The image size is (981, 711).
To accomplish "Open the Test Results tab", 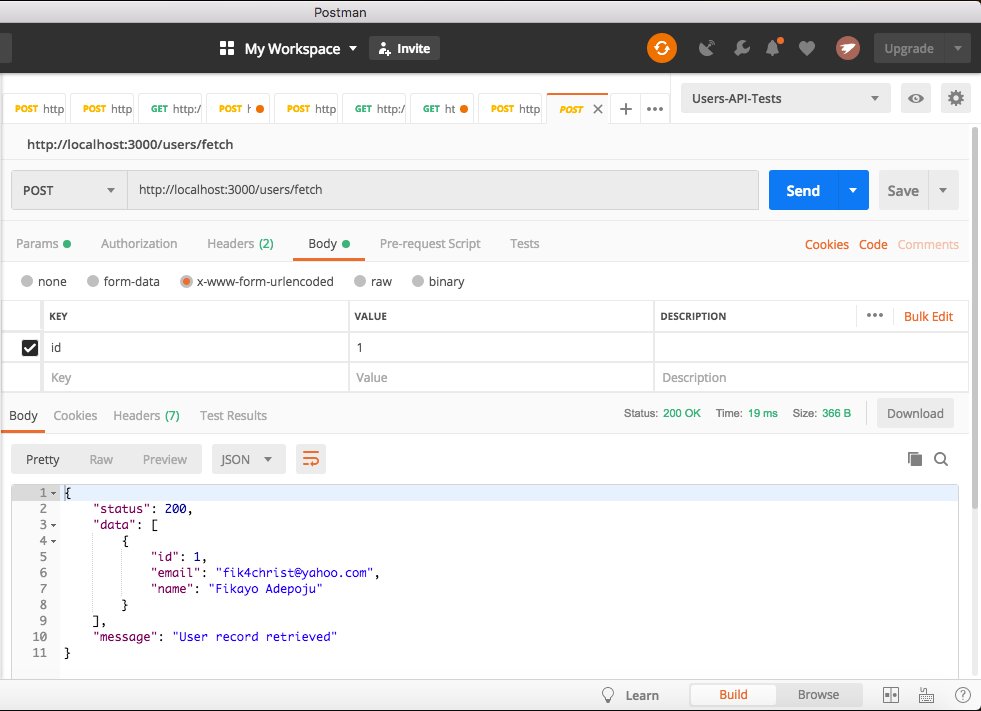I will 233,416.
